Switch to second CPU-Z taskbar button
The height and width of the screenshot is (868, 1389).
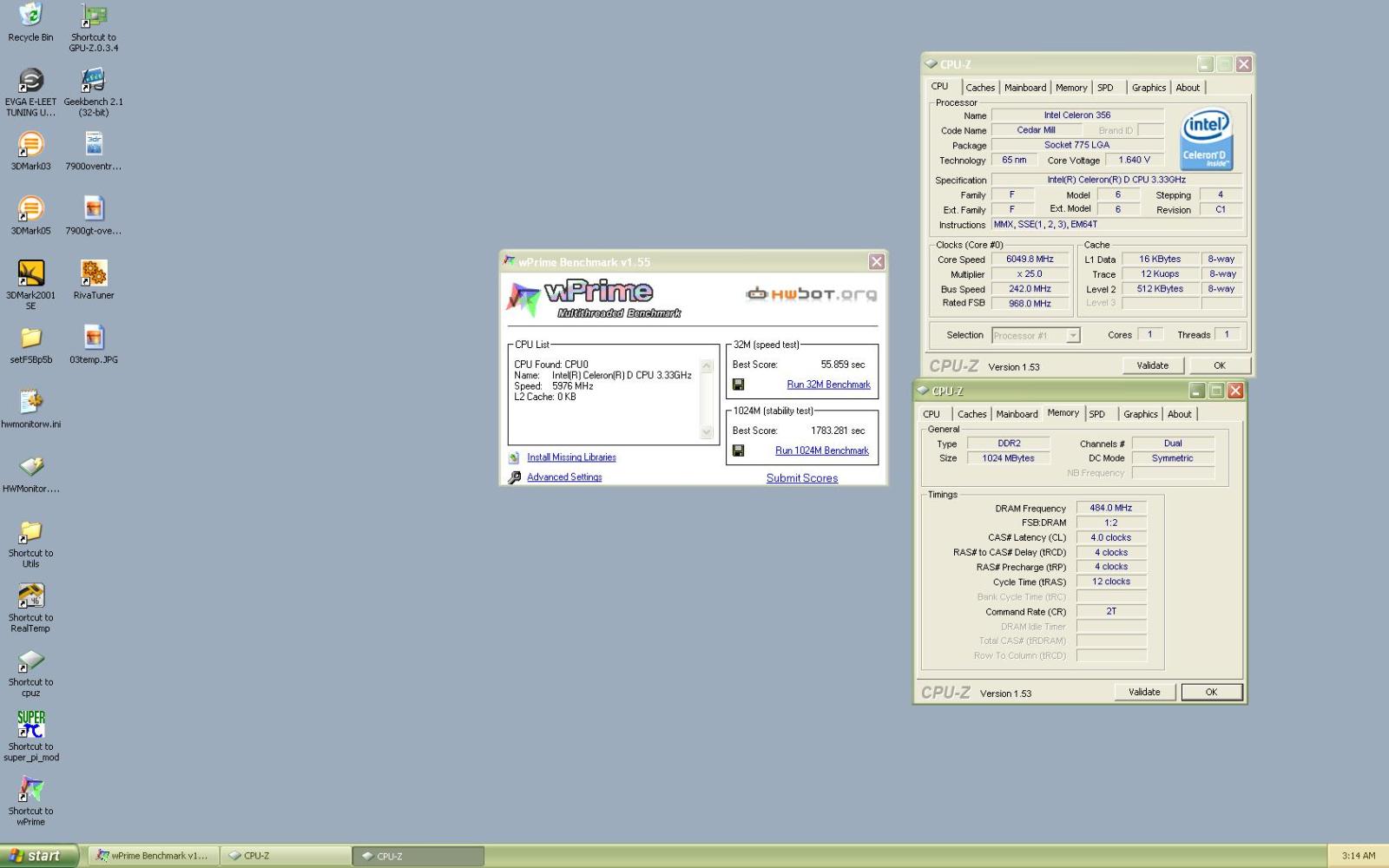point(418,856)
